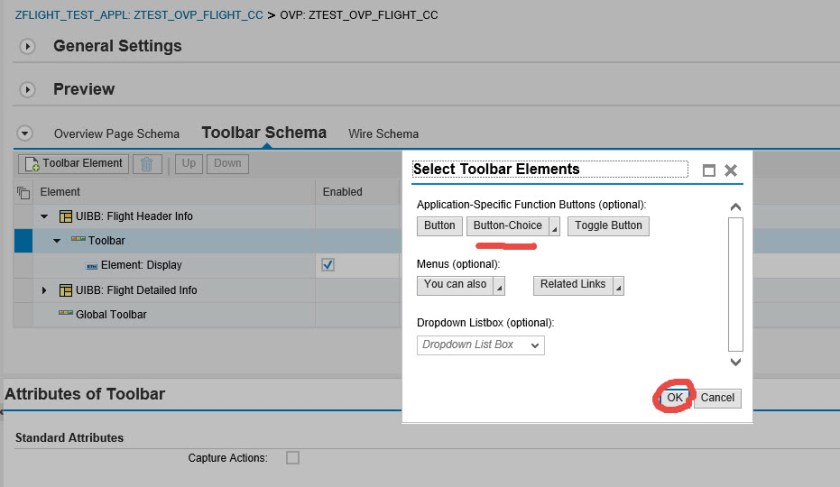The image size is (840, 487).
Task: Click the dialog scroll up arrow
Action: pos(736,207)
